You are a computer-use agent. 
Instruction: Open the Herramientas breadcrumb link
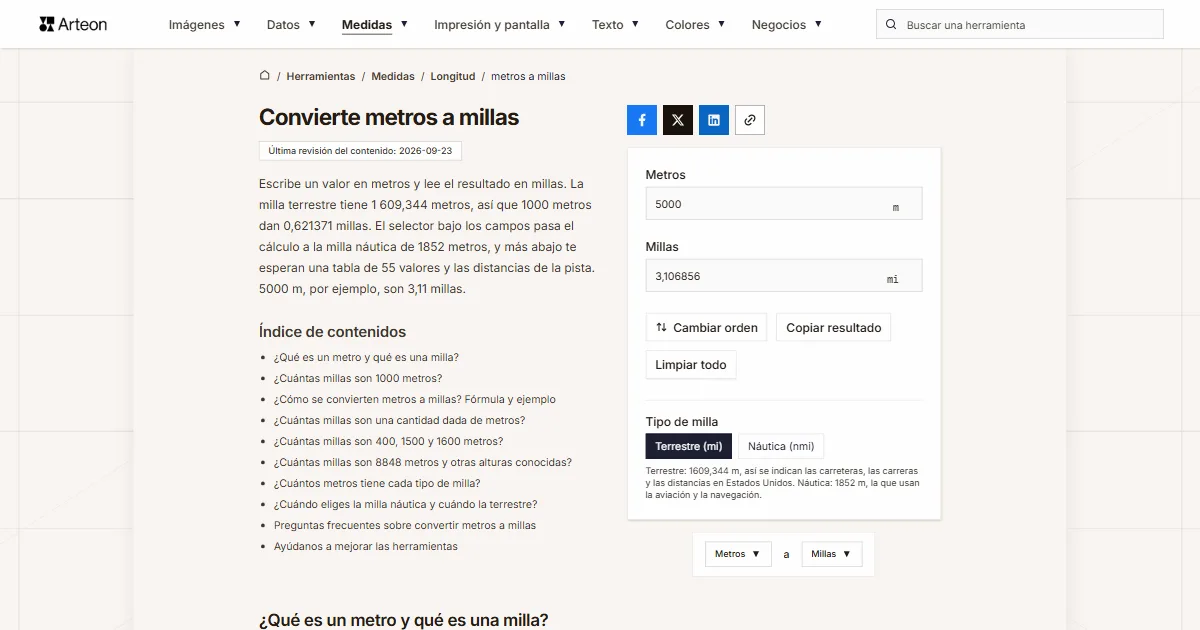click(321, 76)
